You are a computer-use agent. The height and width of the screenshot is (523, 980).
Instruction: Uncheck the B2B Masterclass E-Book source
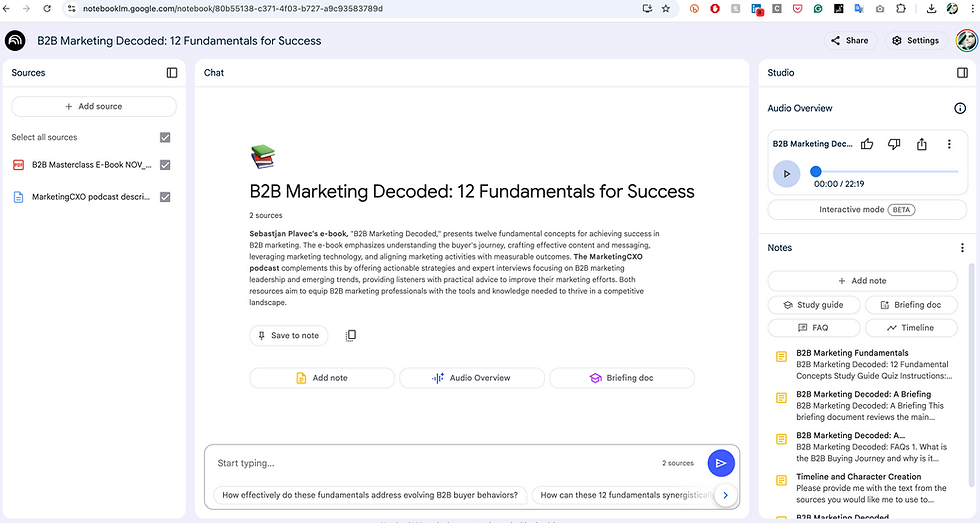pyautogui.click(x=165, y=165)
